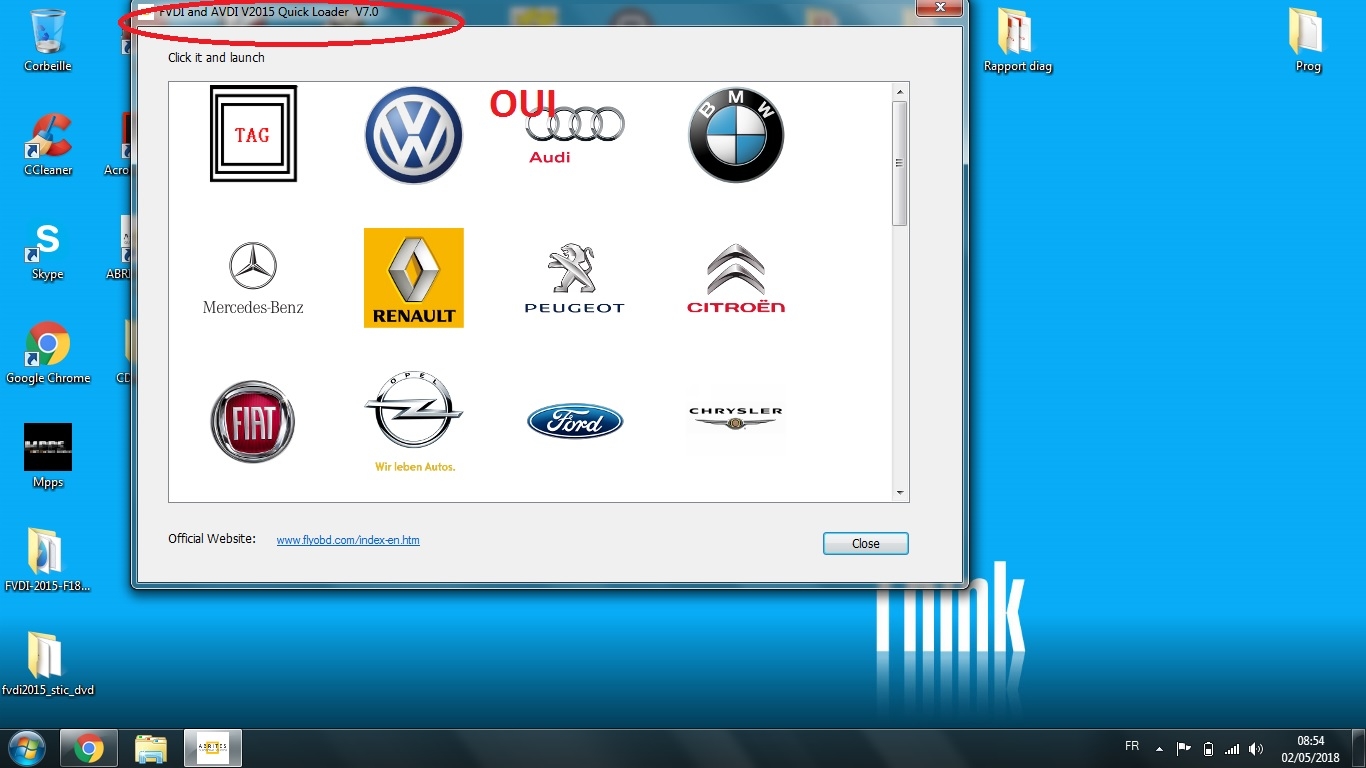Launch the Ford oval logo
The height and width of the screenshot is (768, 1366).
coord(575,421)
